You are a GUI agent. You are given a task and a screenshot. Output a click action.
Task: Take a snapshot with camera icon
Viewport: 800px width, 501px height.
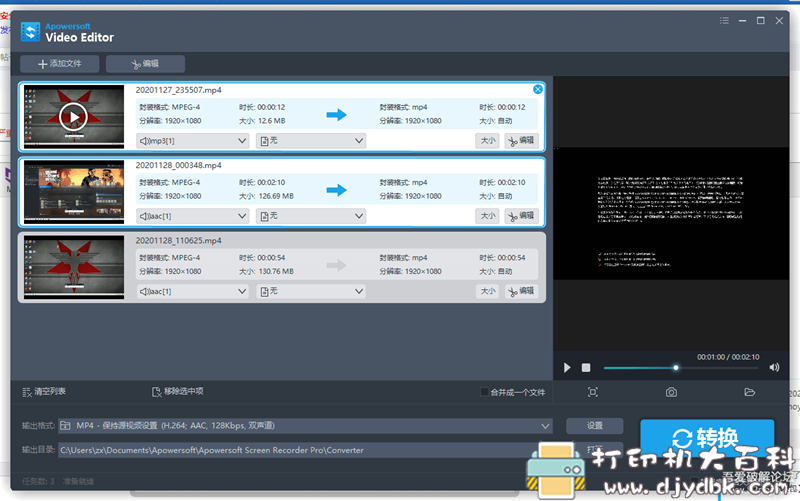pos(671,392)
